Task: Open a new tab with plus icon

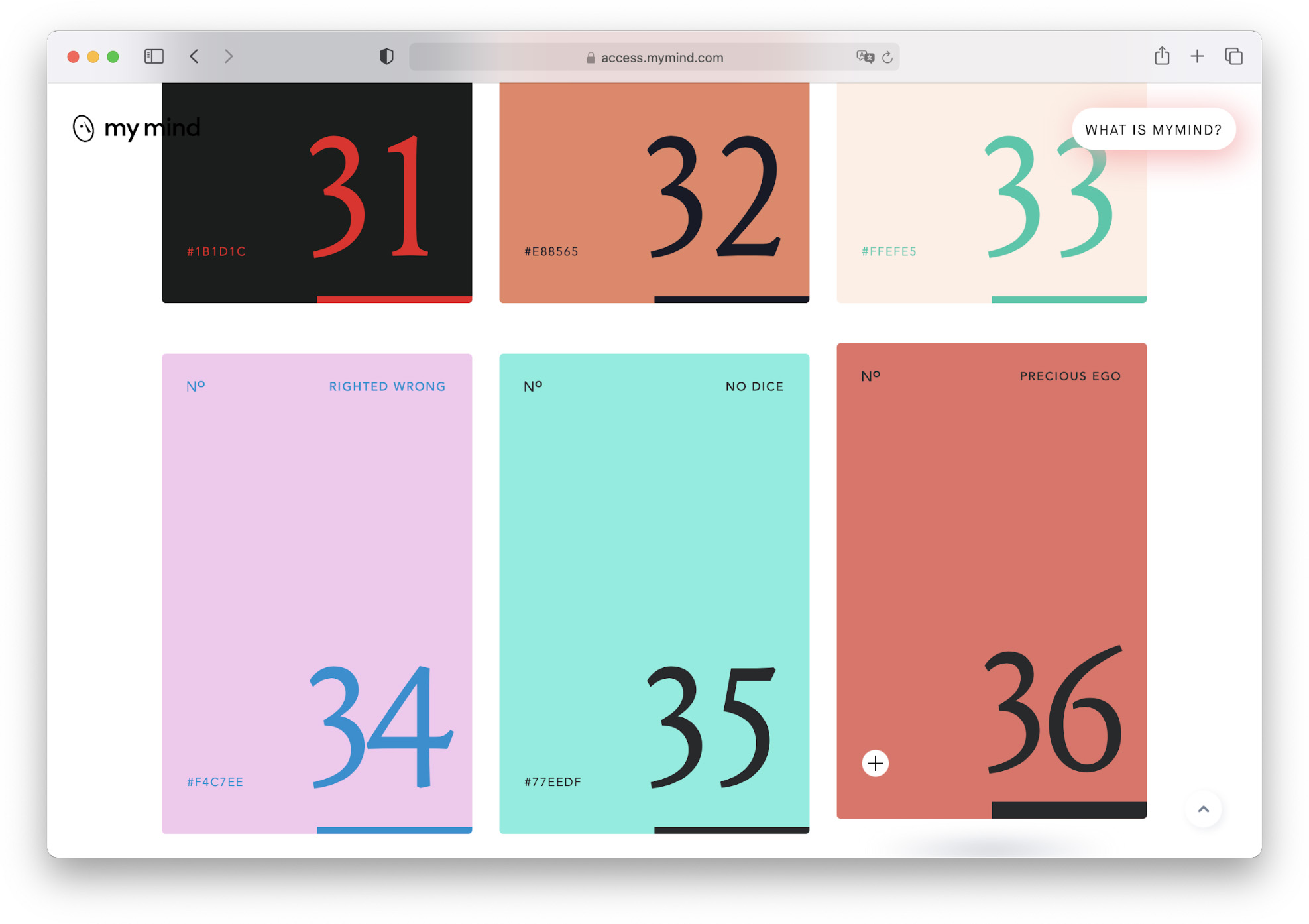Action: point(1197,56)
